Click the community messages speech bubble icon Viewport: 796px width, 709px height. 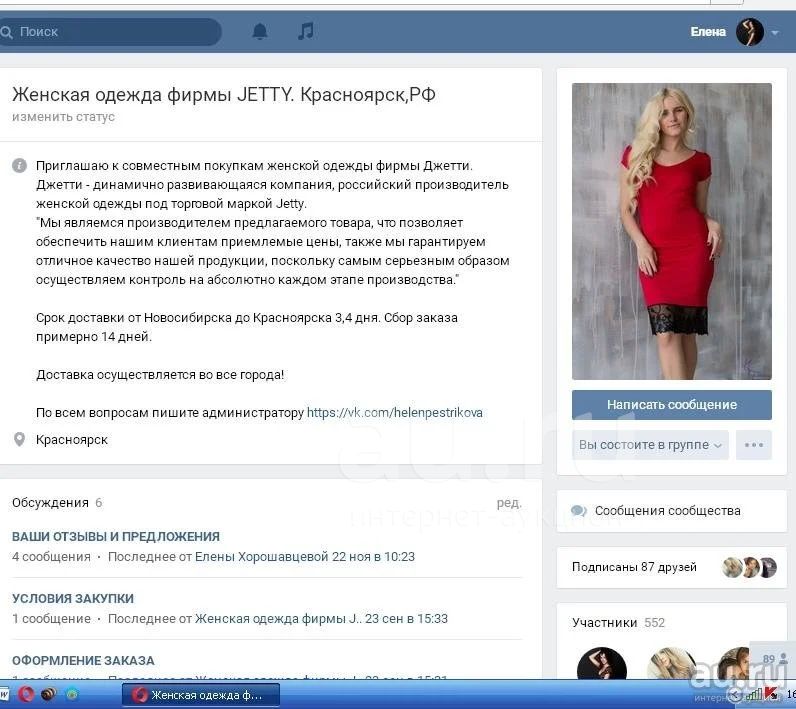coord(579,511)
